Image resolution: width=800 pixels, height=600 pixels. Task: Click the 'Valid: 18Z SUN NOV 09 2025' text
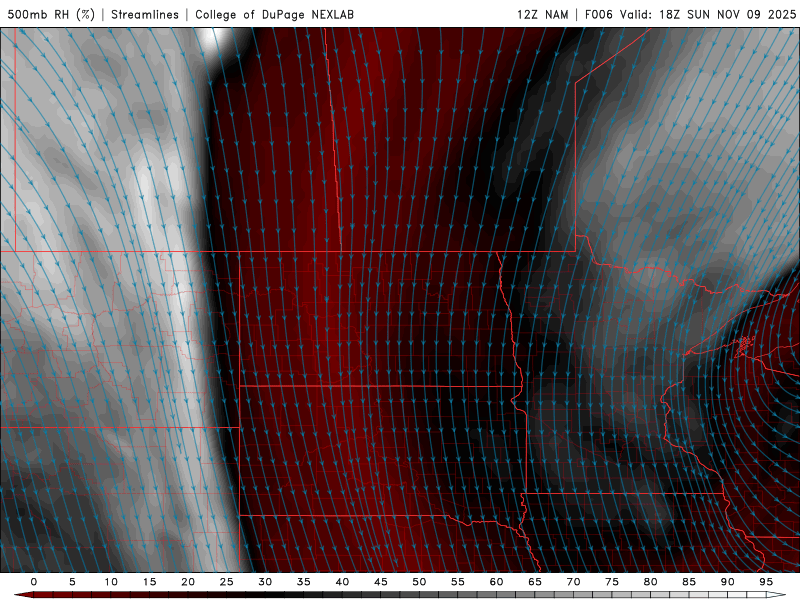(x=708, y=14)
